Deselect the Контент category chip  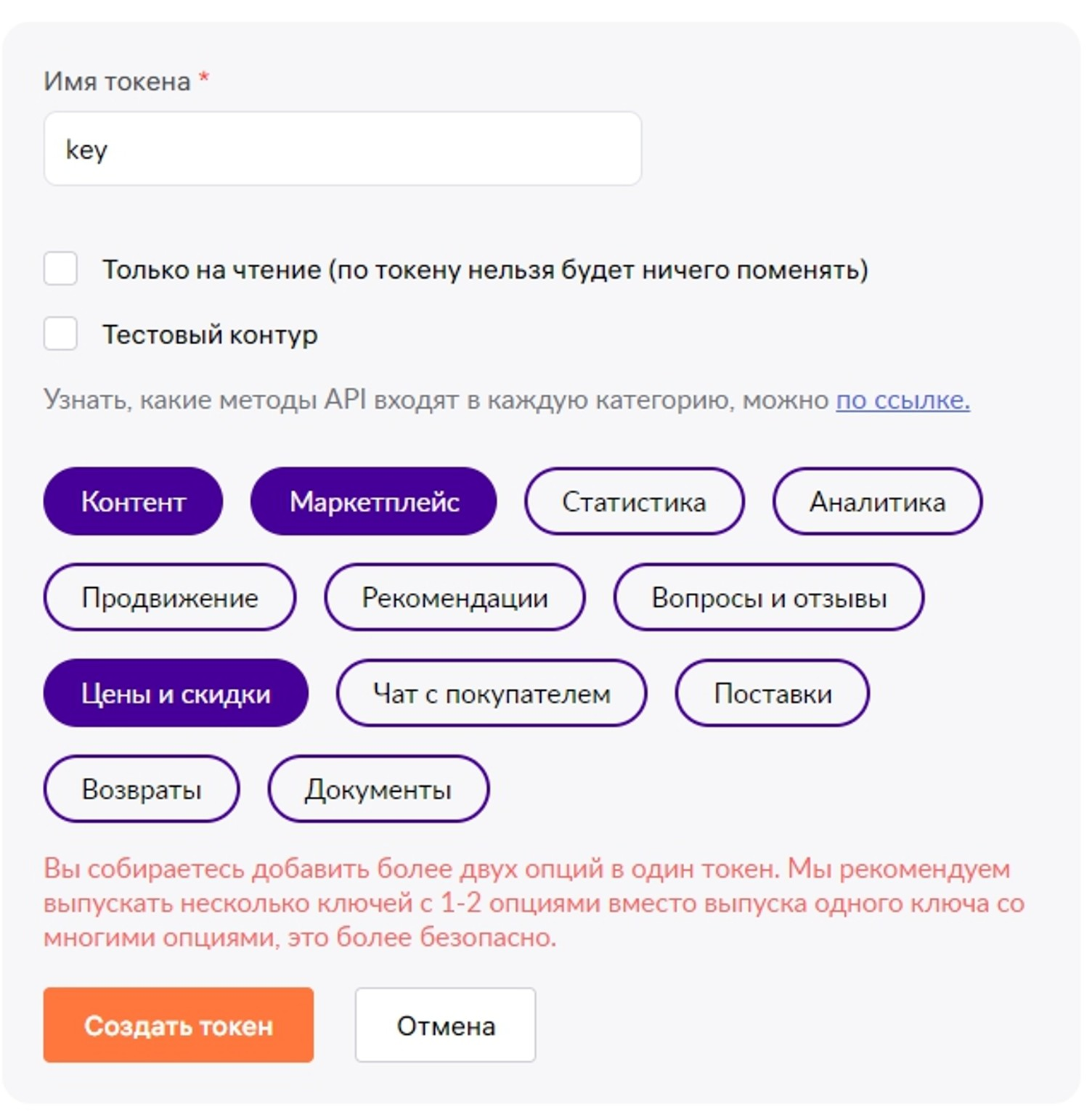[133, 502]
